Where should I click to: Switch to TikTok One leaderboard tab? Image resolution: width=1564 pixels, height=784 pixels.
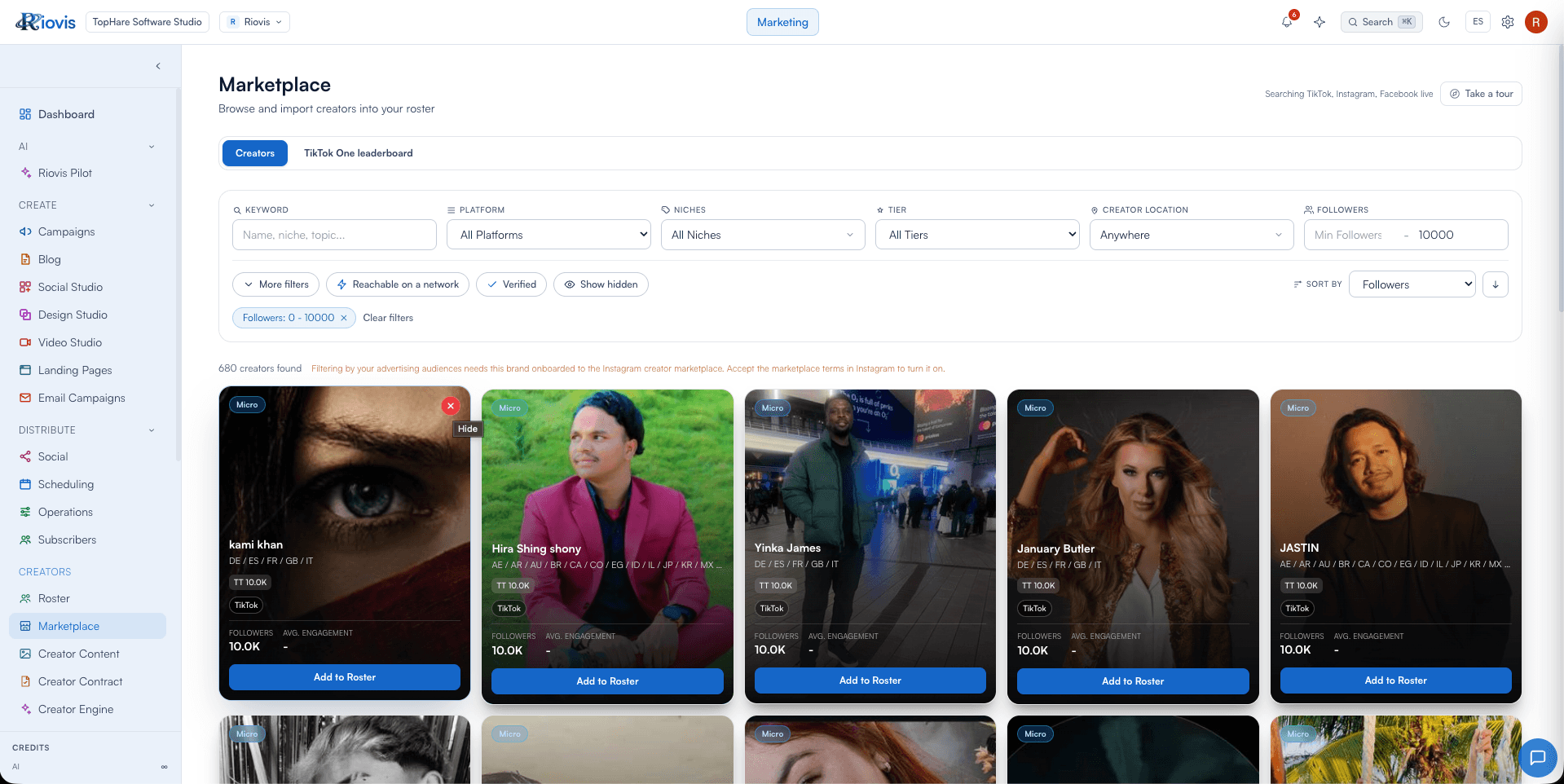(x=359, y=153)
